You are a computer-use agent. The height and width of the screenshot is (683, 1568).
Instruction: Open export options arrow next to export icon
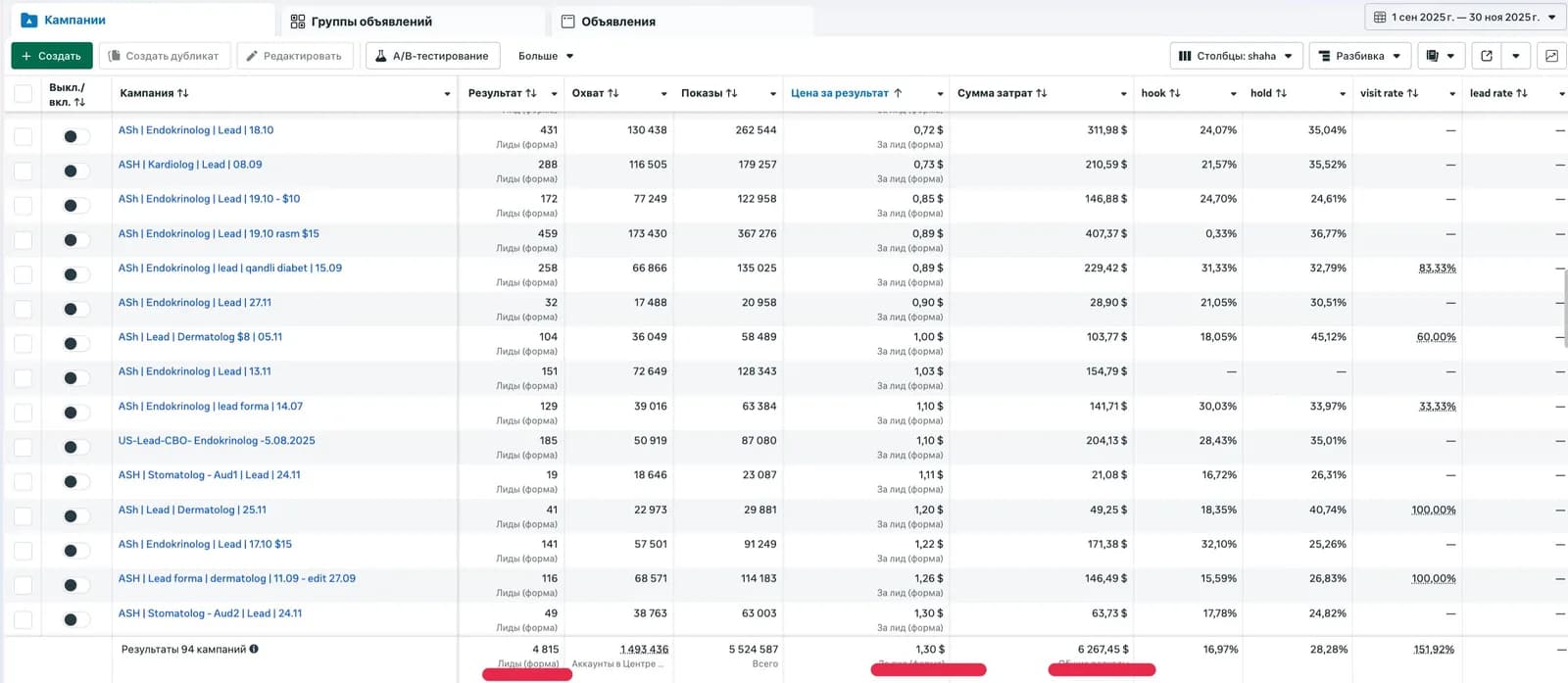coord(1516,56)
